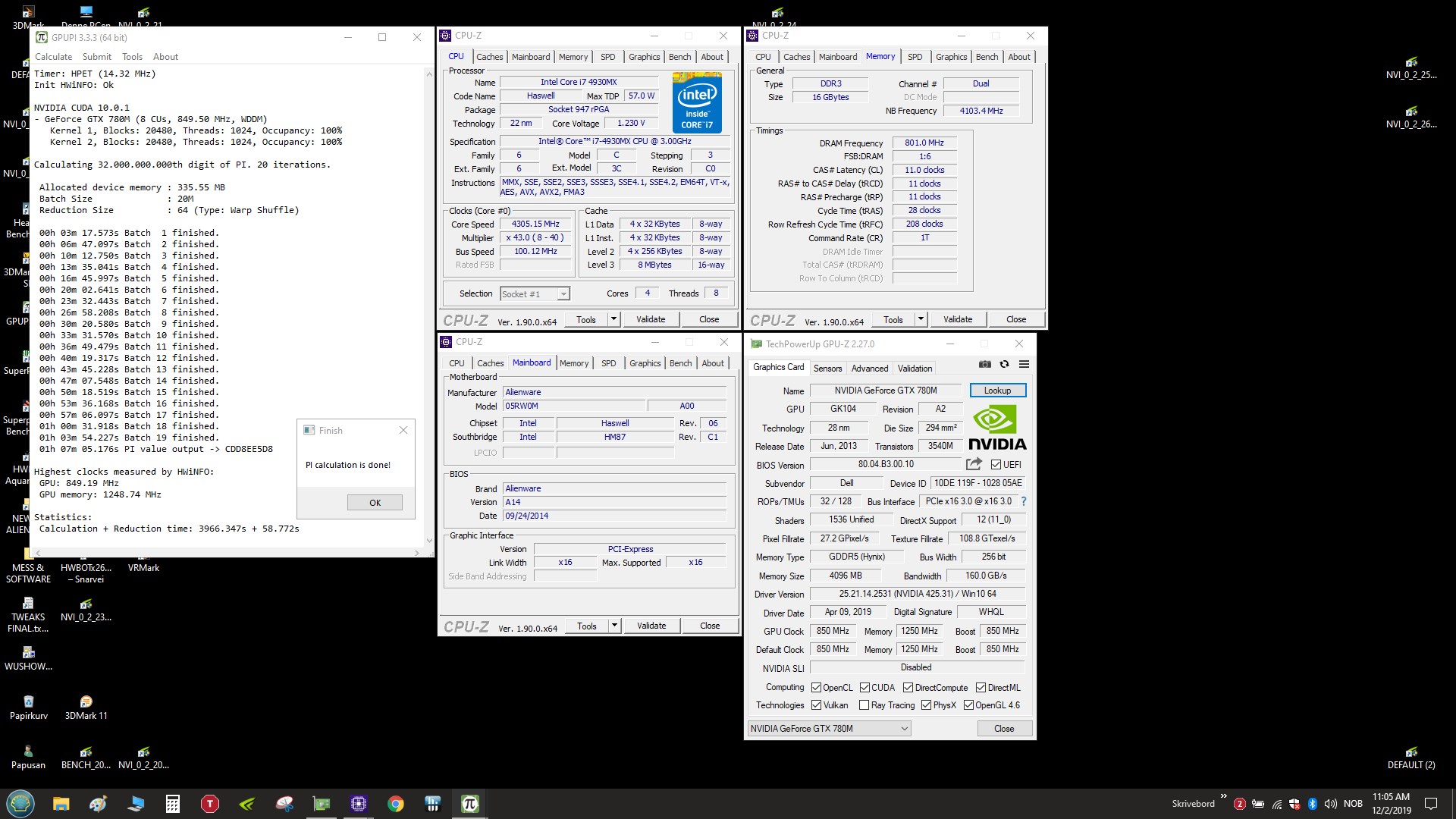Toggle the CUDA checkbox
The height and width of the screenshot is (819, 1456).
click(x=864, y=688)
